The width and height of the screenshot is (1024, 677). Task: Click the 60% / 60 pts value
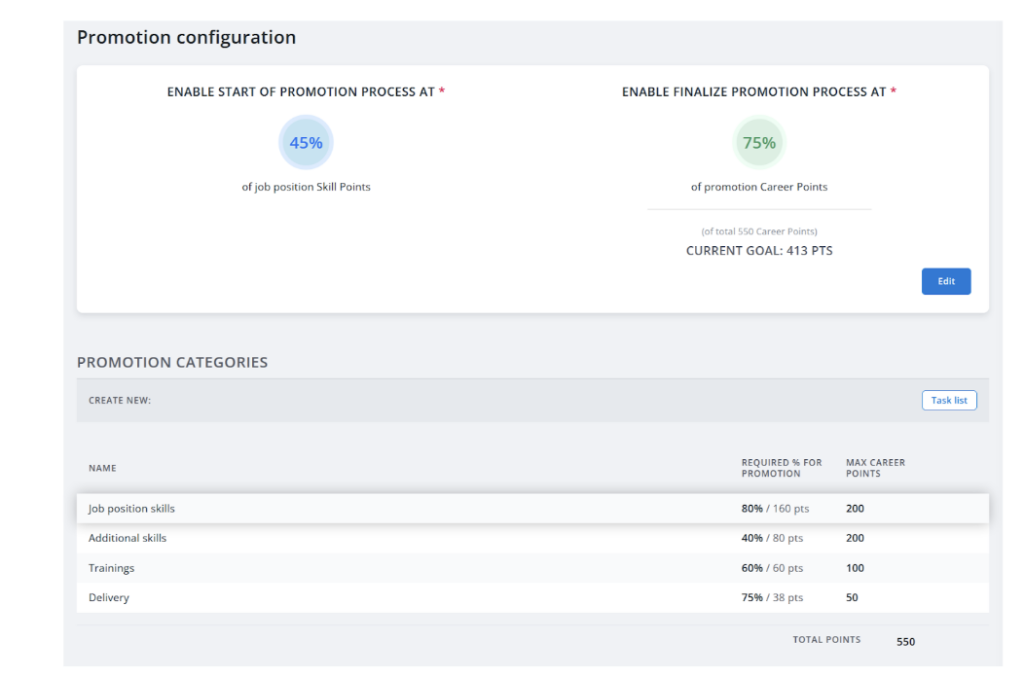point(772,568)
